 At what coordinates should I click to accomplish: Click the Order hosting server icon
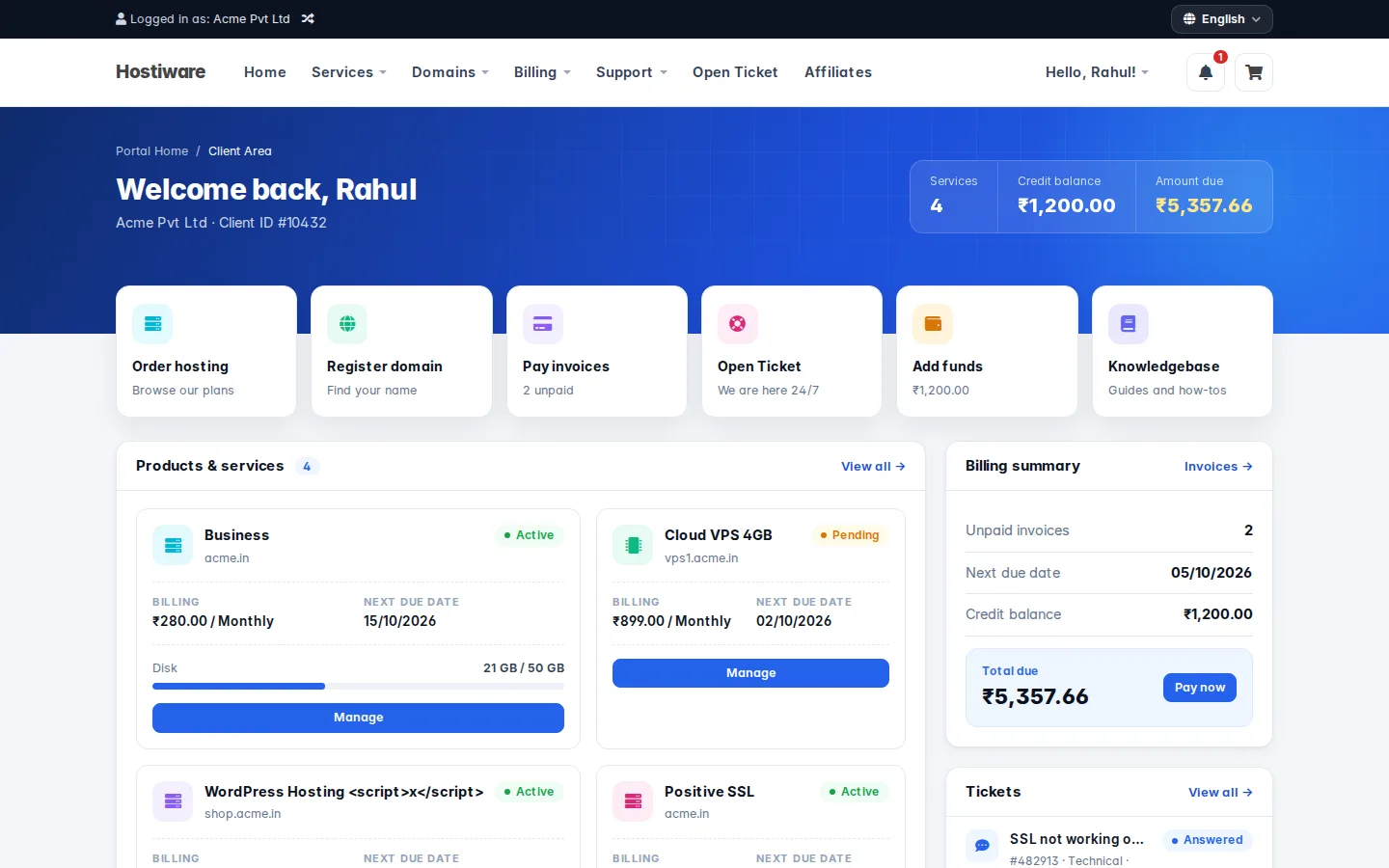click(152, 324)
